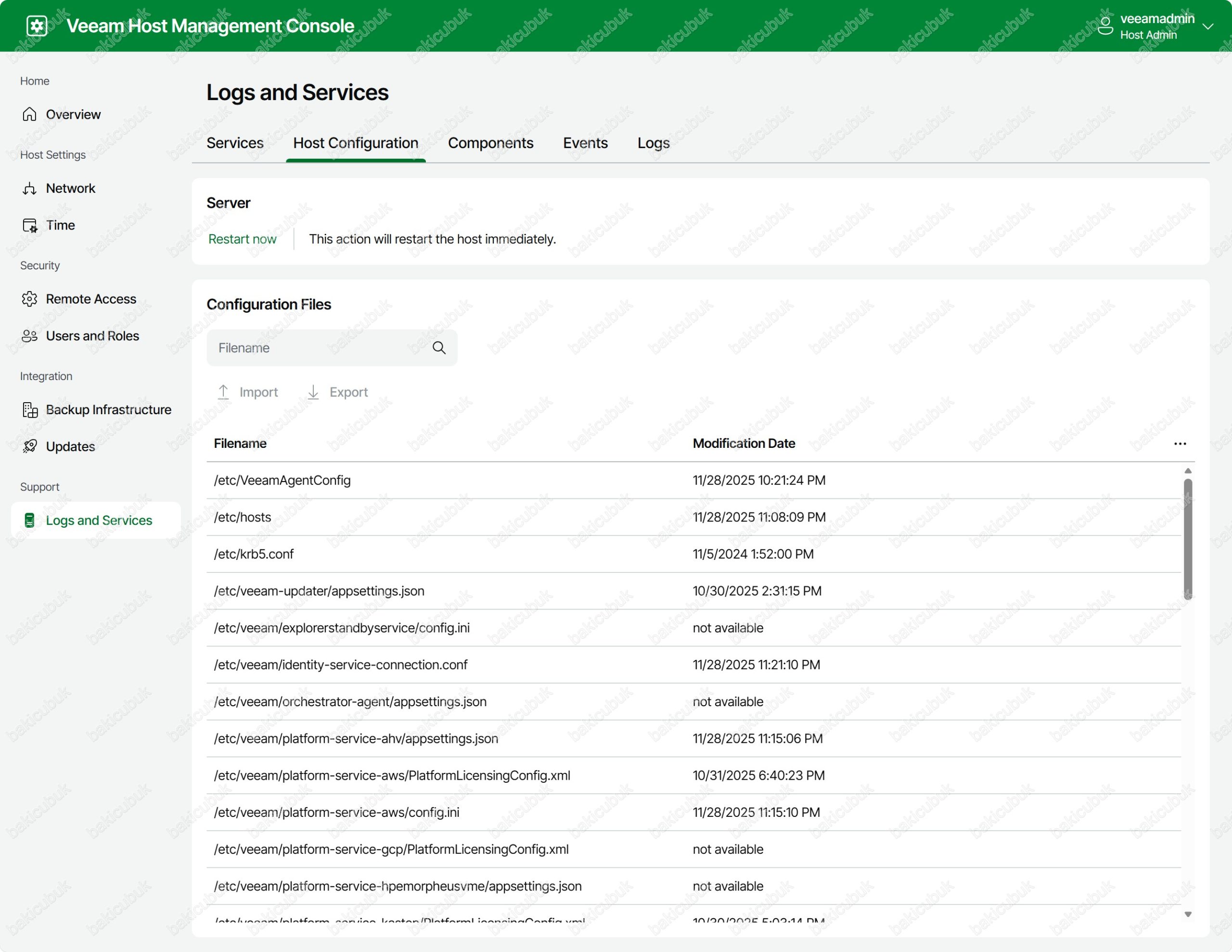This screenshot has width=1232, height=952.
Task: Open the Overview home icon
Action: pos(29,114)
